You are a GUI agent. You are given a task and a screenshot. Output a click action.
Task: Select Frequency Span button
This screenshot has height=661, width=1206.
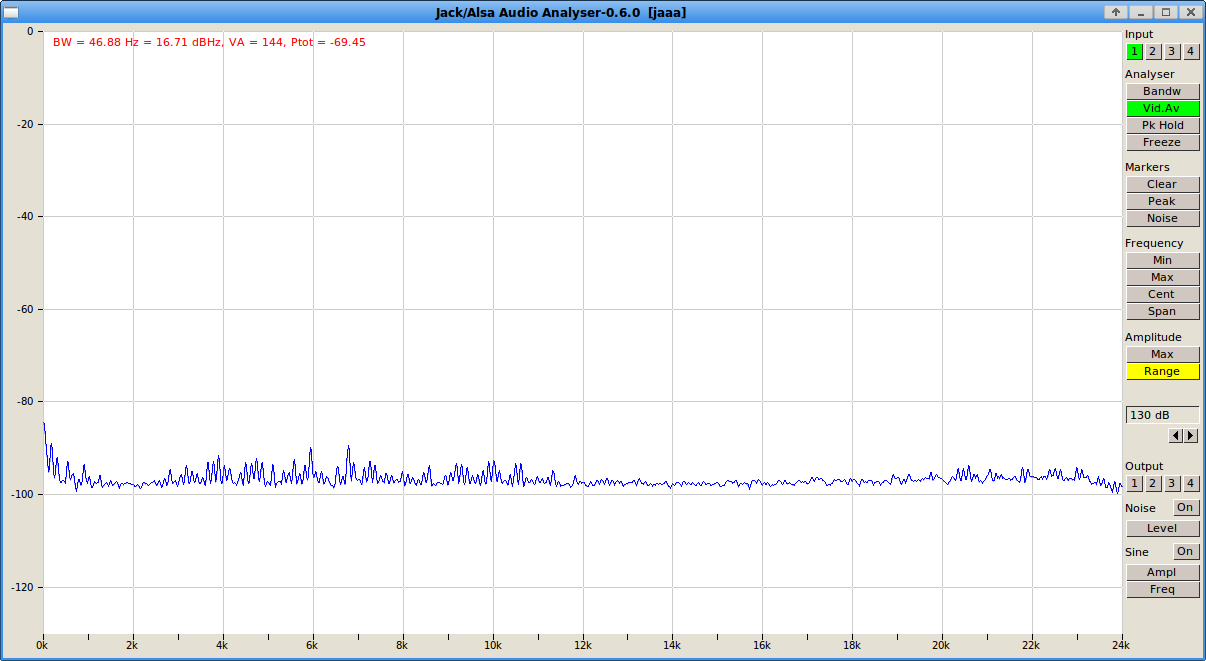[1162, 311]
